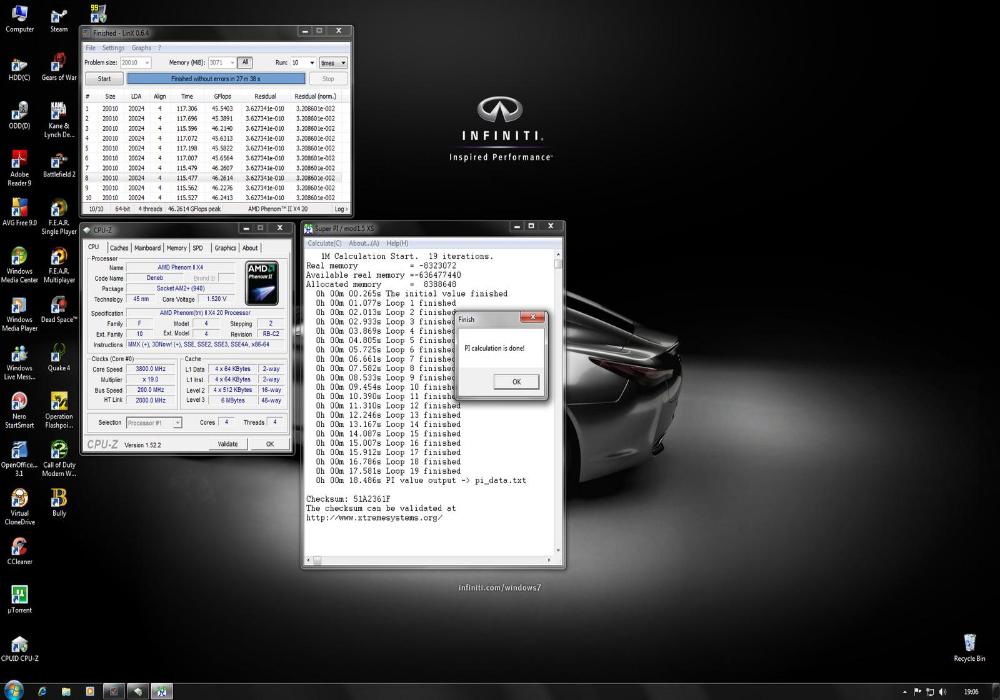Open the HDD(C) drive icon

coord(19,68)
